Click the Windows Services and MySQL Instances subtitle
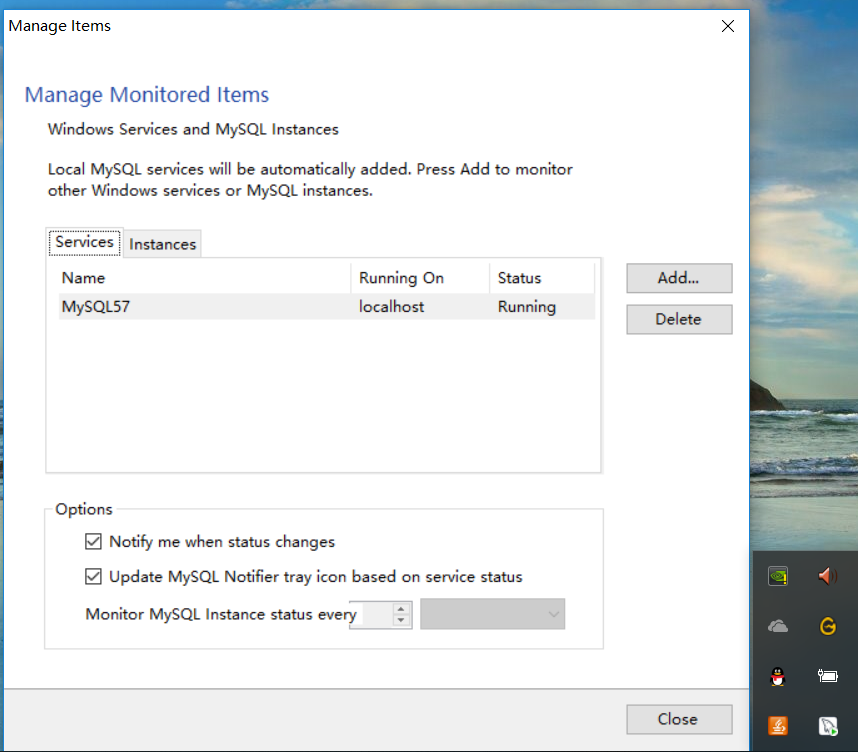The height and width of the screenshot is (752, 858). (x=193, y=130)
